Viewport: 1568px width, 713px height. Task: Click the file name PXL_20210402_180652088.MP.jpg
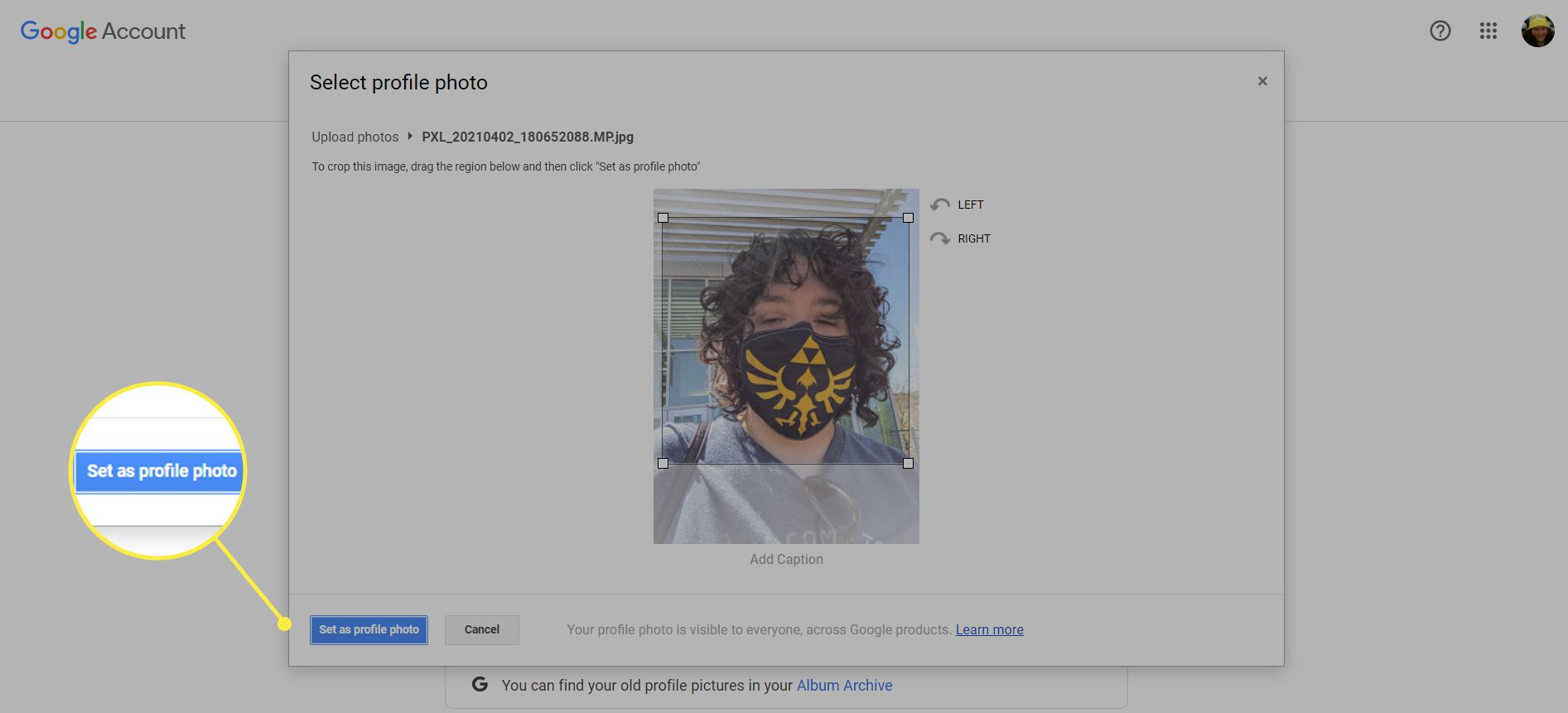[x=528, y=137]
